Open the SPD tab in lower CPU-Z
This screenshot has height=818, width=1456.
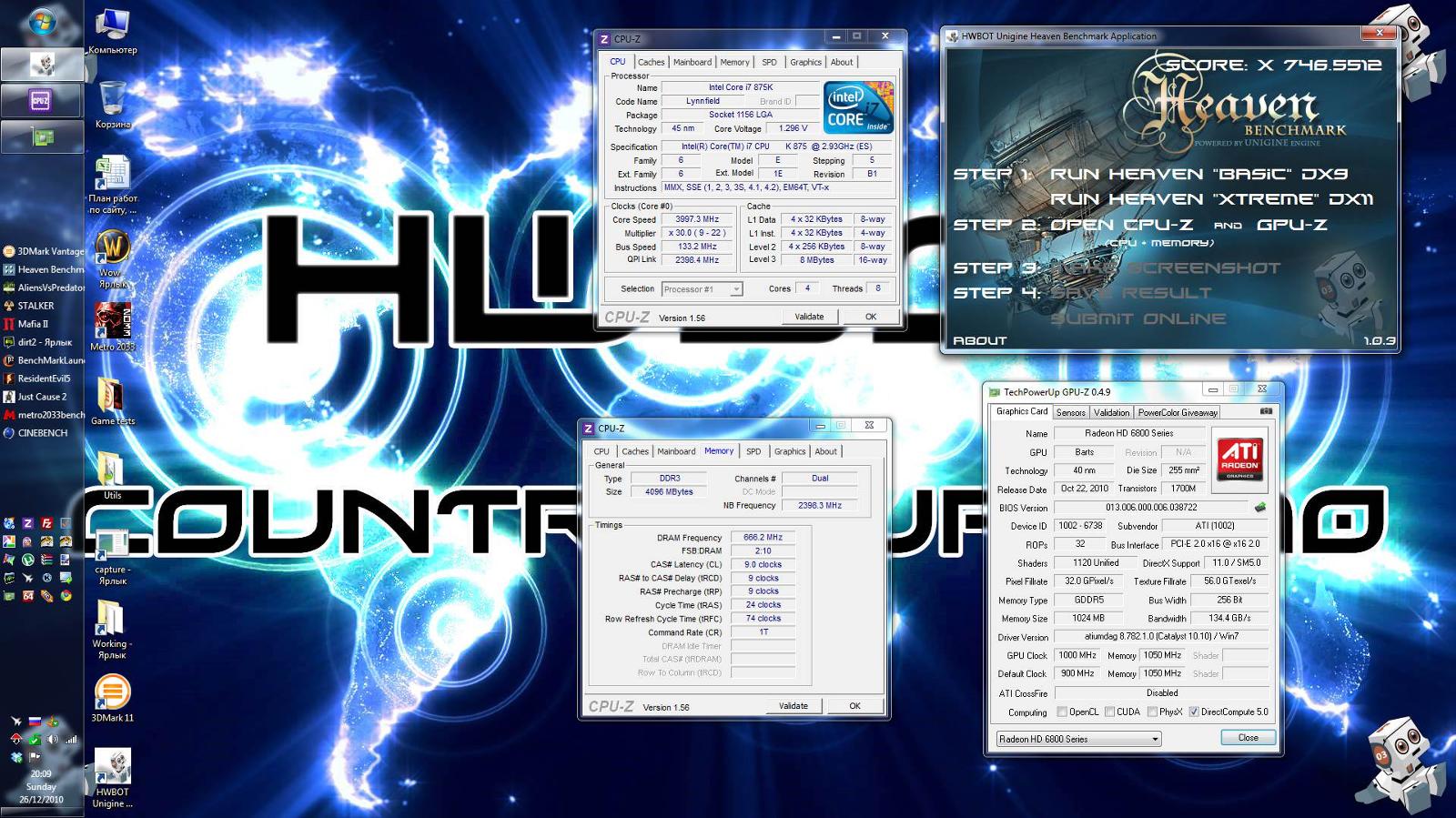pyautogui.click(x=753, y=451)
